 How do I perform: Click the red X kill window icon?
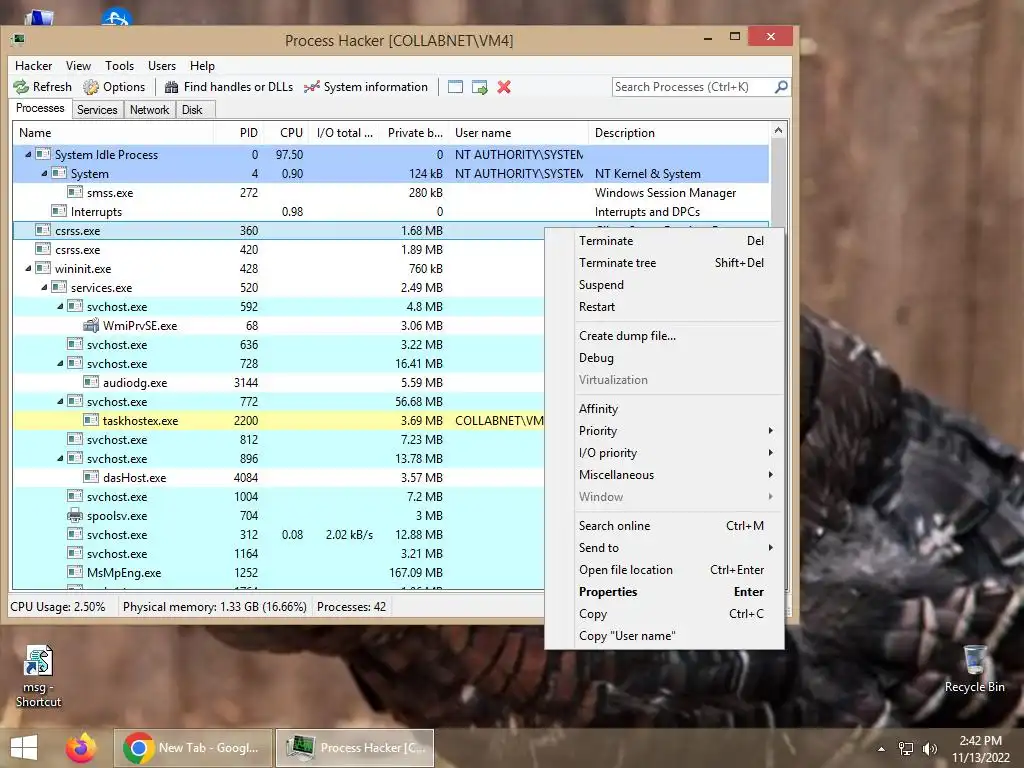(x=504, y=87)
